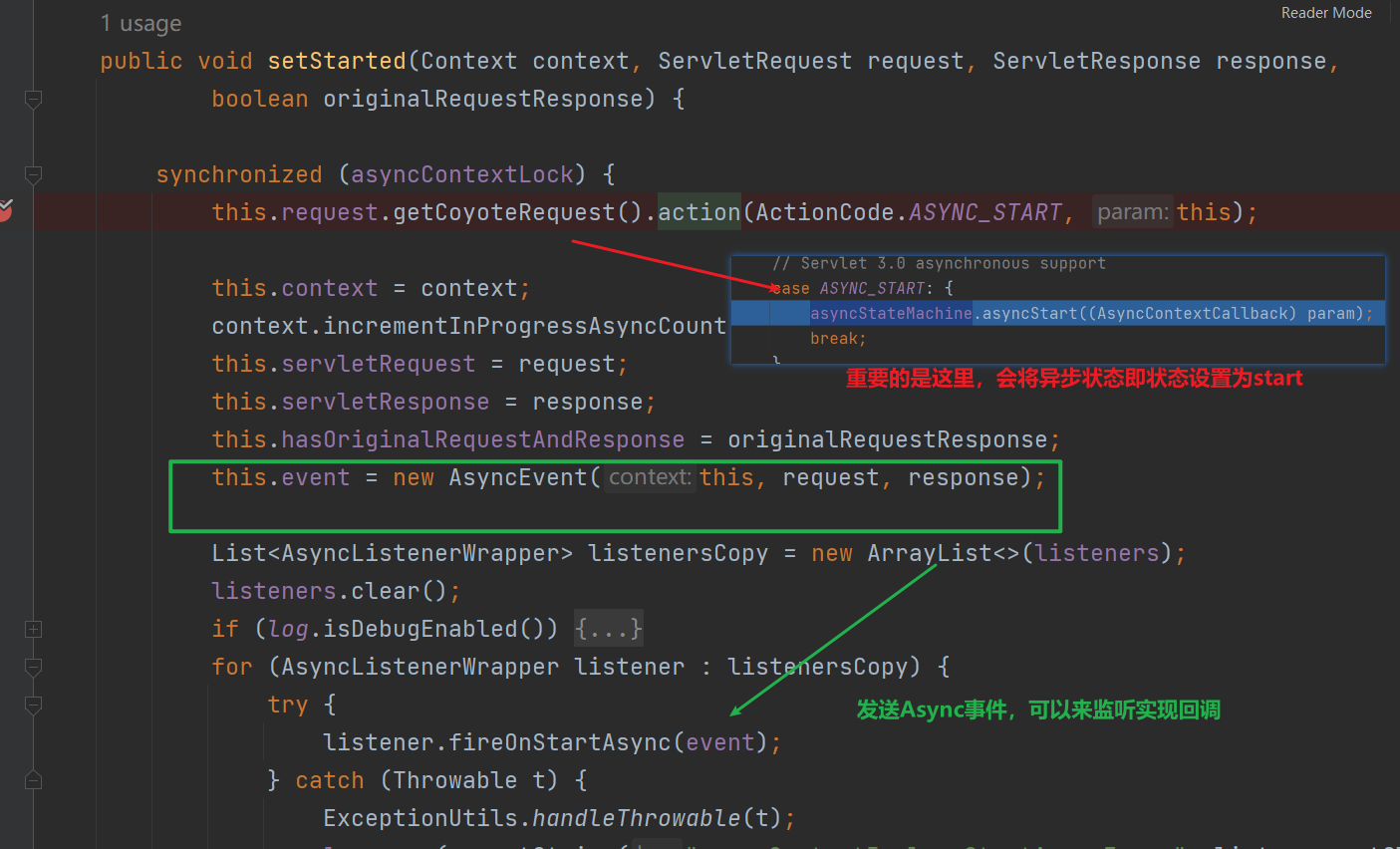Click the listenersCopy variable declaration
The width and height of the screenshot is (1400, 849).
678,553
